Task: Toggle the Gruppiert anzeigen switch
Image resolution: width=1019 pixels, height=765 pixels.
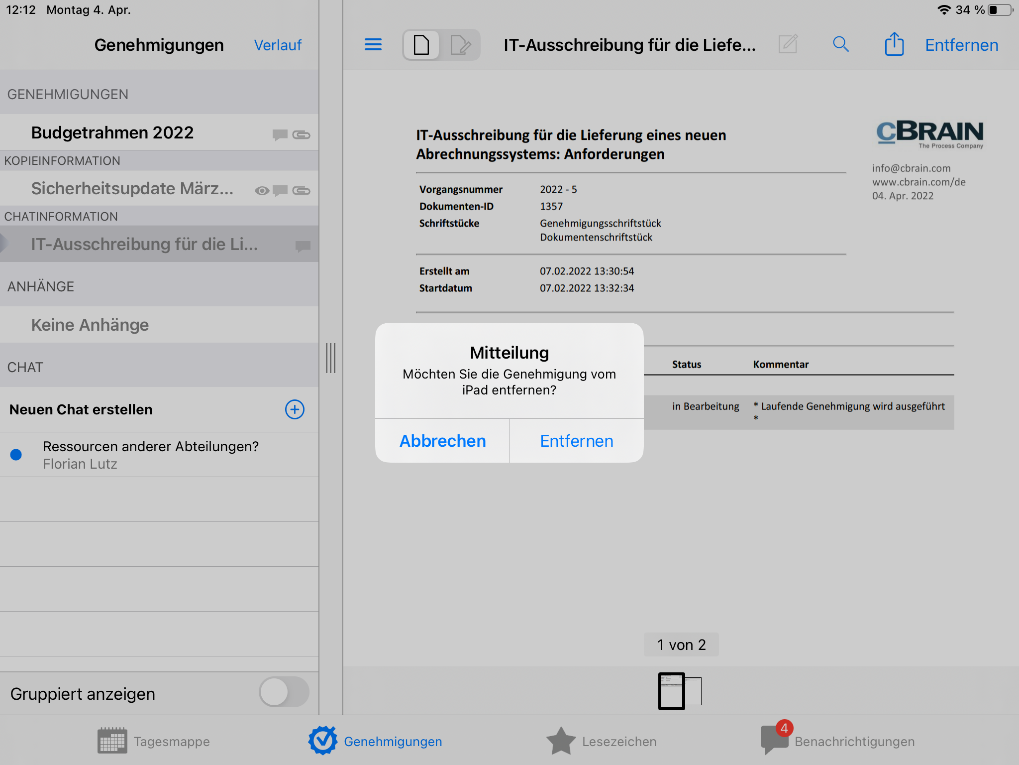Action: pyautogui.click(x=283, y=692)
